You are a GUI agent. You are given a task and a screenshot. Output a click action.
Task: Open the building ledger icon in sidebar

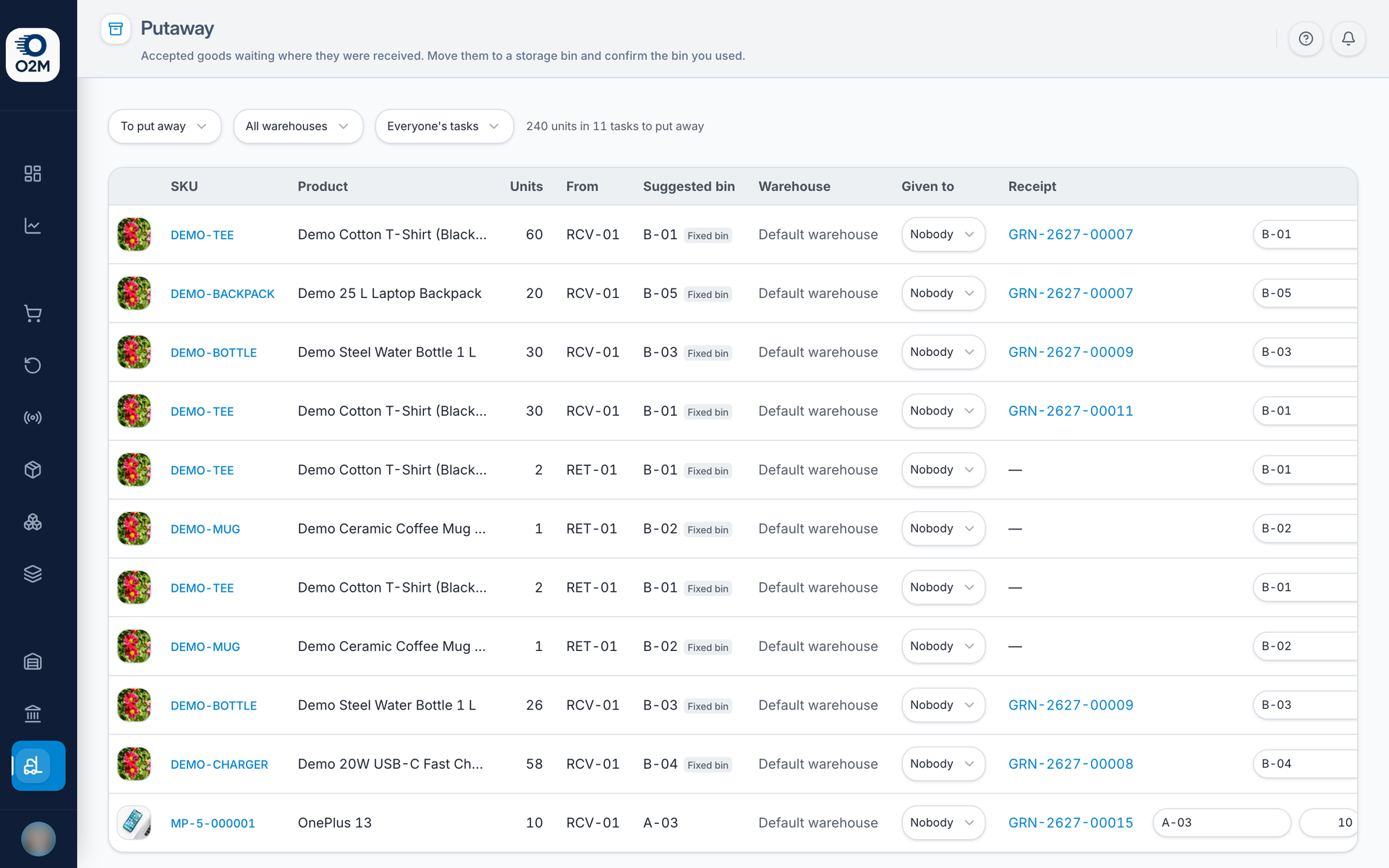tap(33, 661)
